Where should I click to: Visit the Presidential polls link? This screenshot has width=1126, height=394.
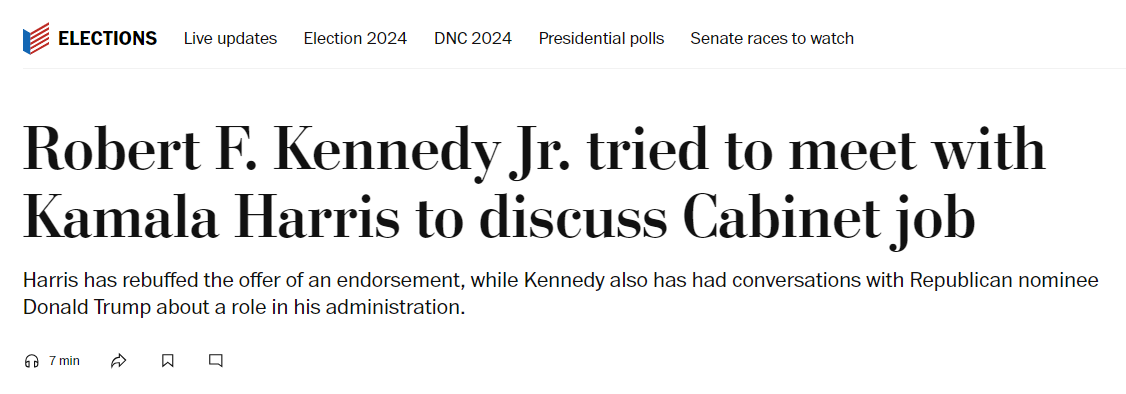pyautogui.click(x=602, y=38)
